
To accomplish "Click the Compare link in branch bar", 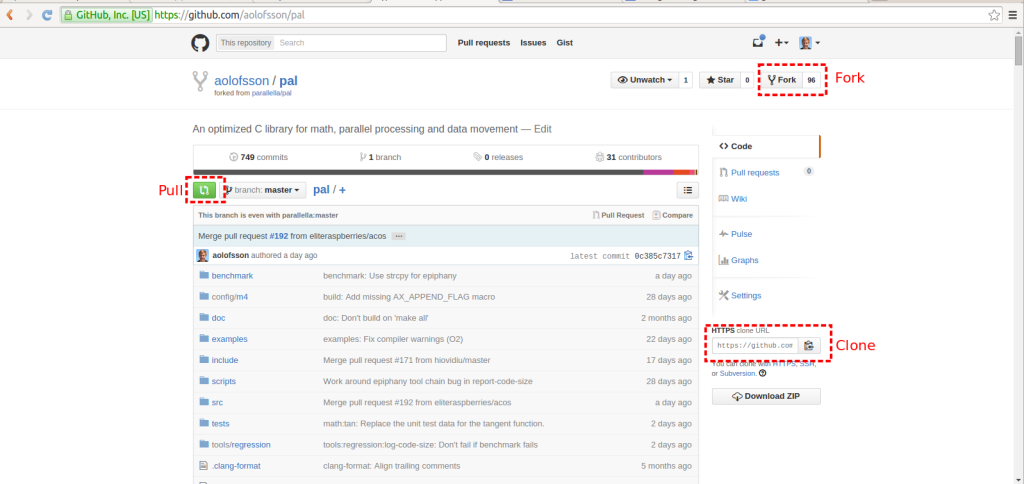I will pyautogui.click(x=672, y=215).
